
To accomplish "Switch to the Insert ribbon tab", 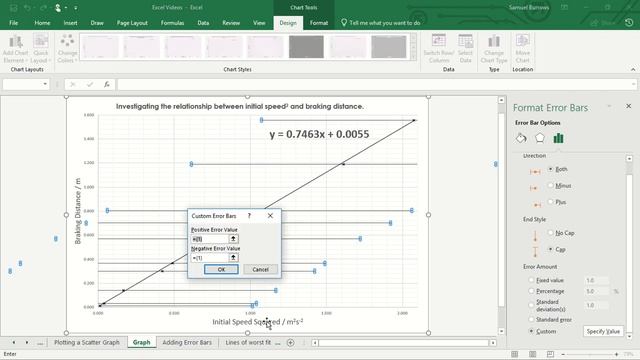I will pyautogui.click(x=70, y=23).
